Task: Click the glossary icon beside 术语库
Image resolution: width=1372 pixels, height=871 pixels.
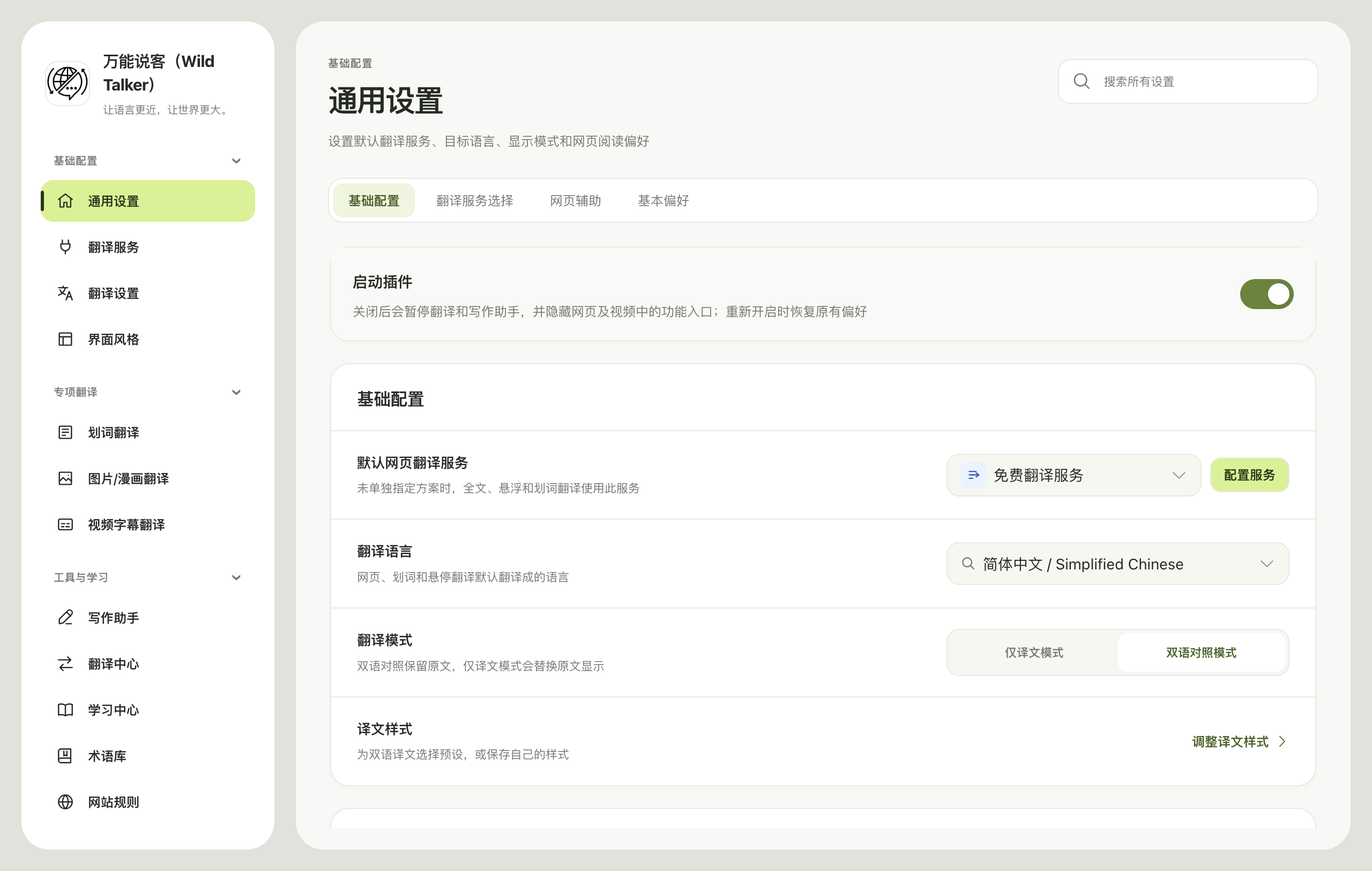Action: (65, 755)
